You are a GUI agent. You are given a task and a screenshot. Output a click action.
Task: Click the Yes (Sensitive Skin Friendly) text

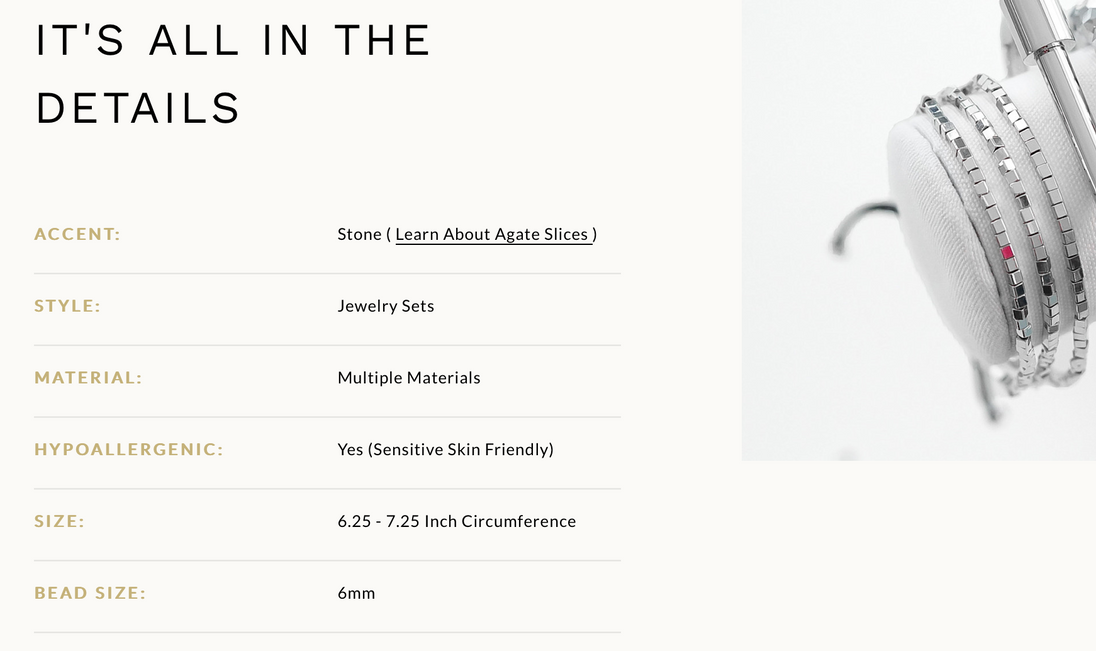point(445,451)
